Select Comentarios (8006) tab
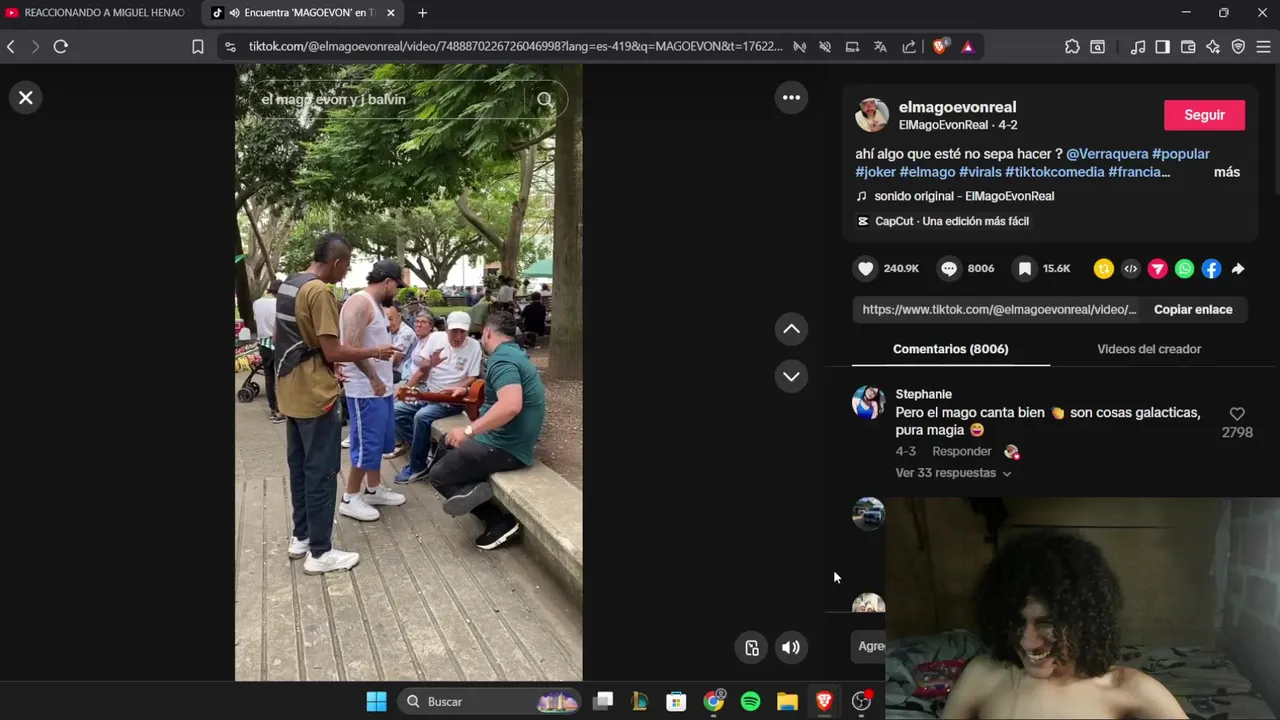Screen dimensions: 1280x720 [x=950, y=349]
